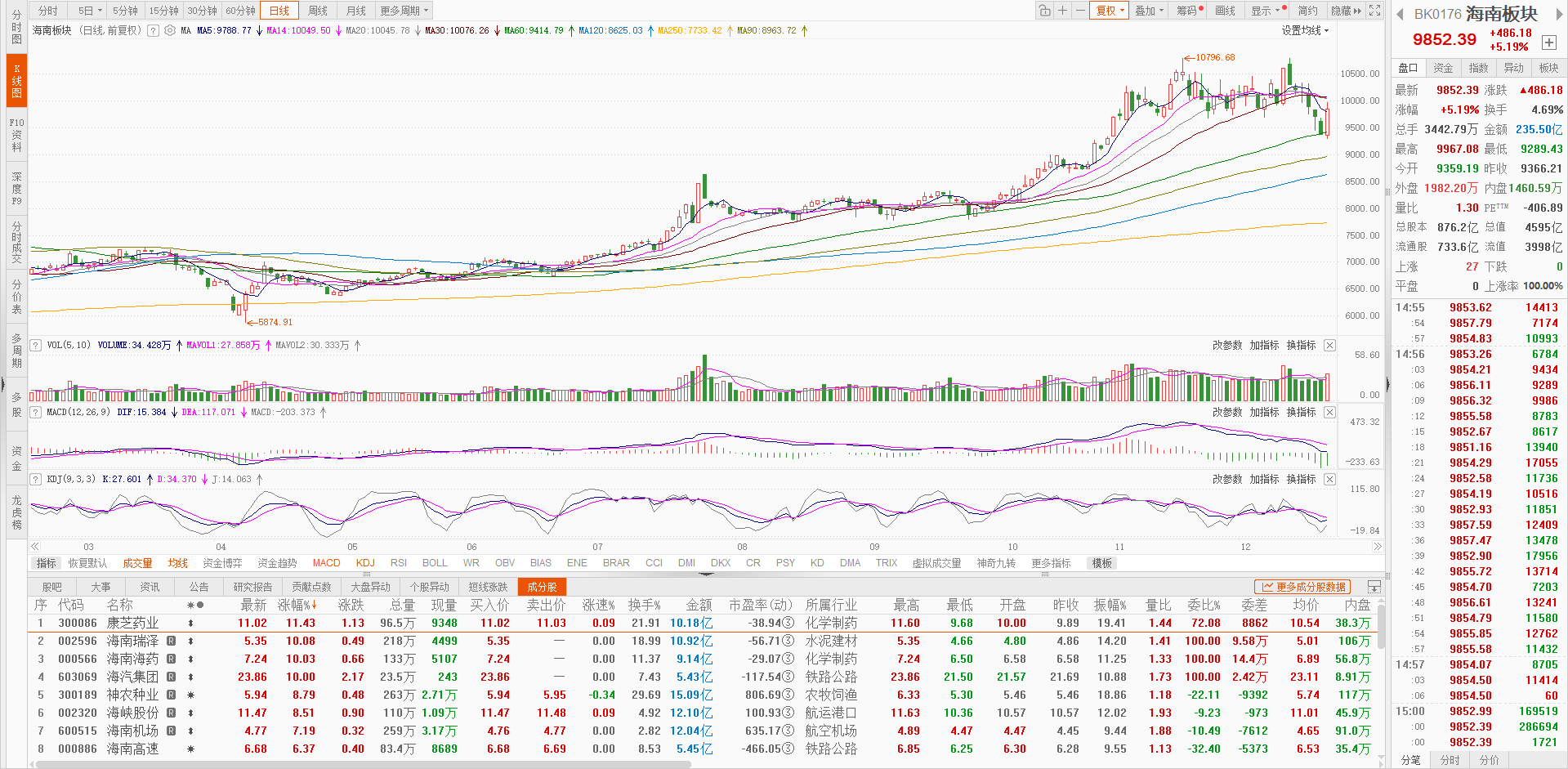Open the 设置均线 dropdown
The width and height of the screenshot is (1568, 769).
click(1305, 30)
